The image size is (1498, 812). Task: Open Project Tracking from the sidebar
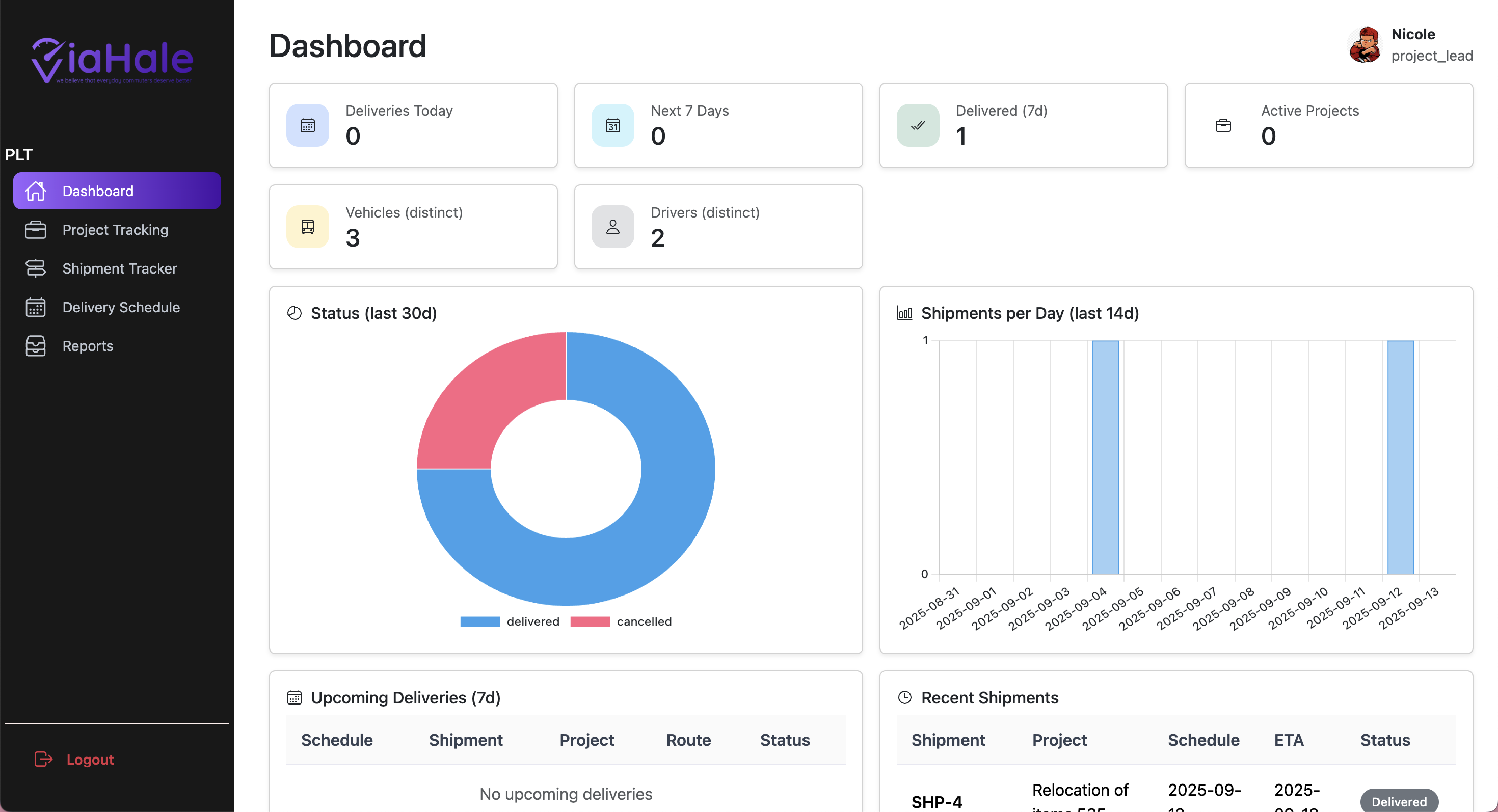pyautogui.click(x=115, y=230)
